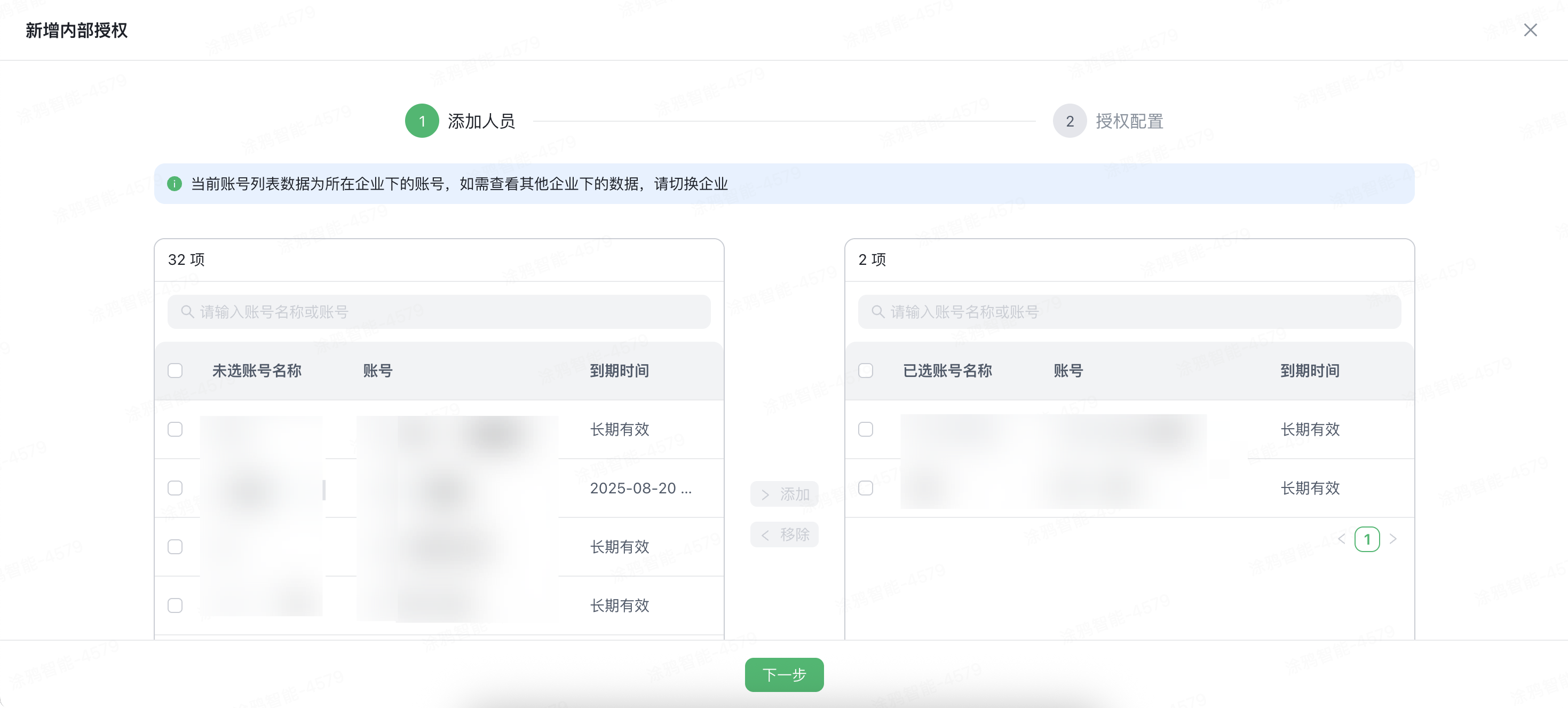Select the 添加人员 step label

pos(481,121)
